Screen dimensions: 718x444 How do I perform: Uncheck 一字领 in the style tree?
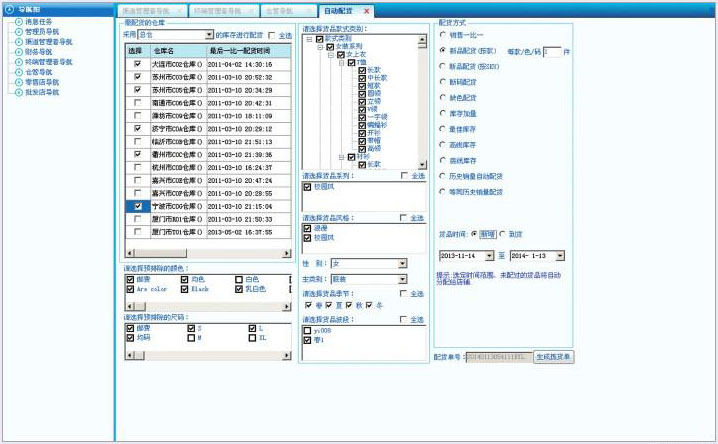click(x=362, y=117)
